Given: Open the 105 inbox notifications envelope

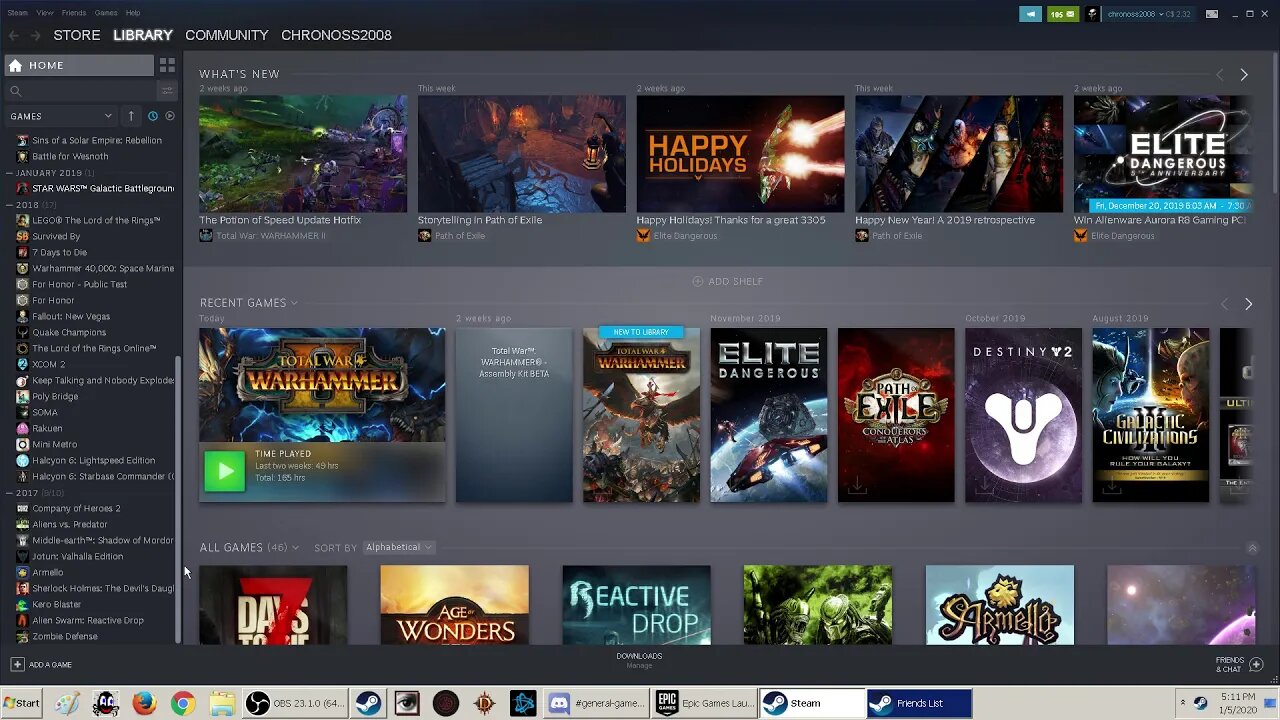Looking at the screenshot, I should pos(1062,14).
